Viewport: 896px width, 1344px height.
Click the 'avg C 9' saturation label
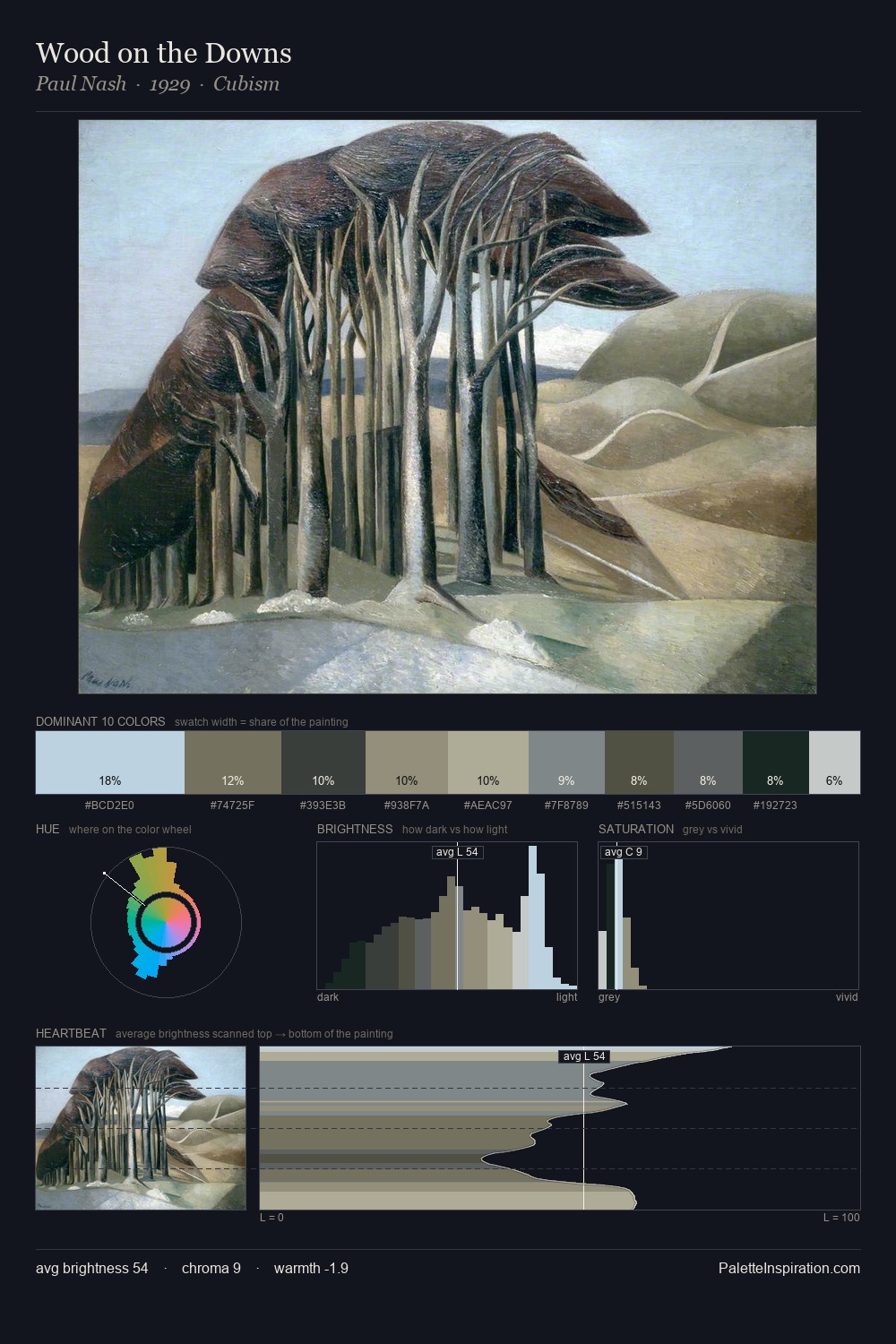[623, 852]
